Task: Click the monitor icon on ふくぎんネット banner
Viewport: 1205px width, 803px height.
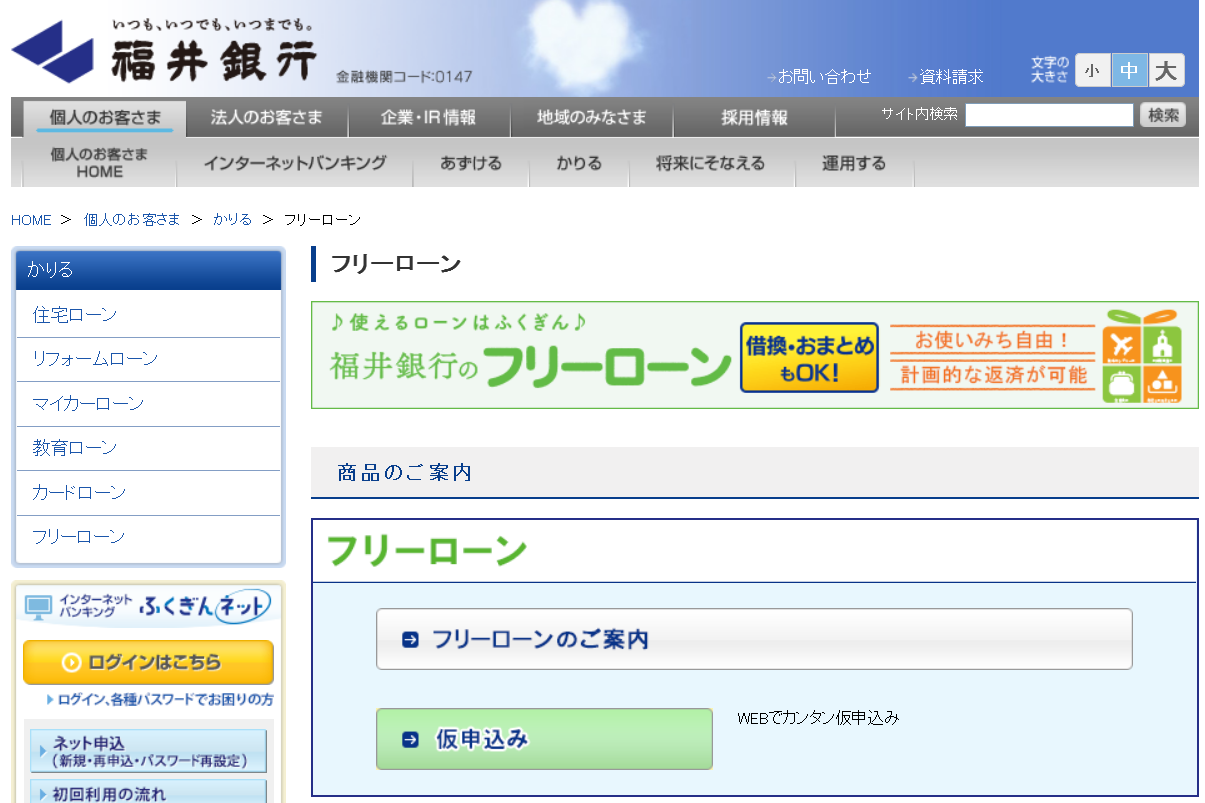Action: coord(38,606)
